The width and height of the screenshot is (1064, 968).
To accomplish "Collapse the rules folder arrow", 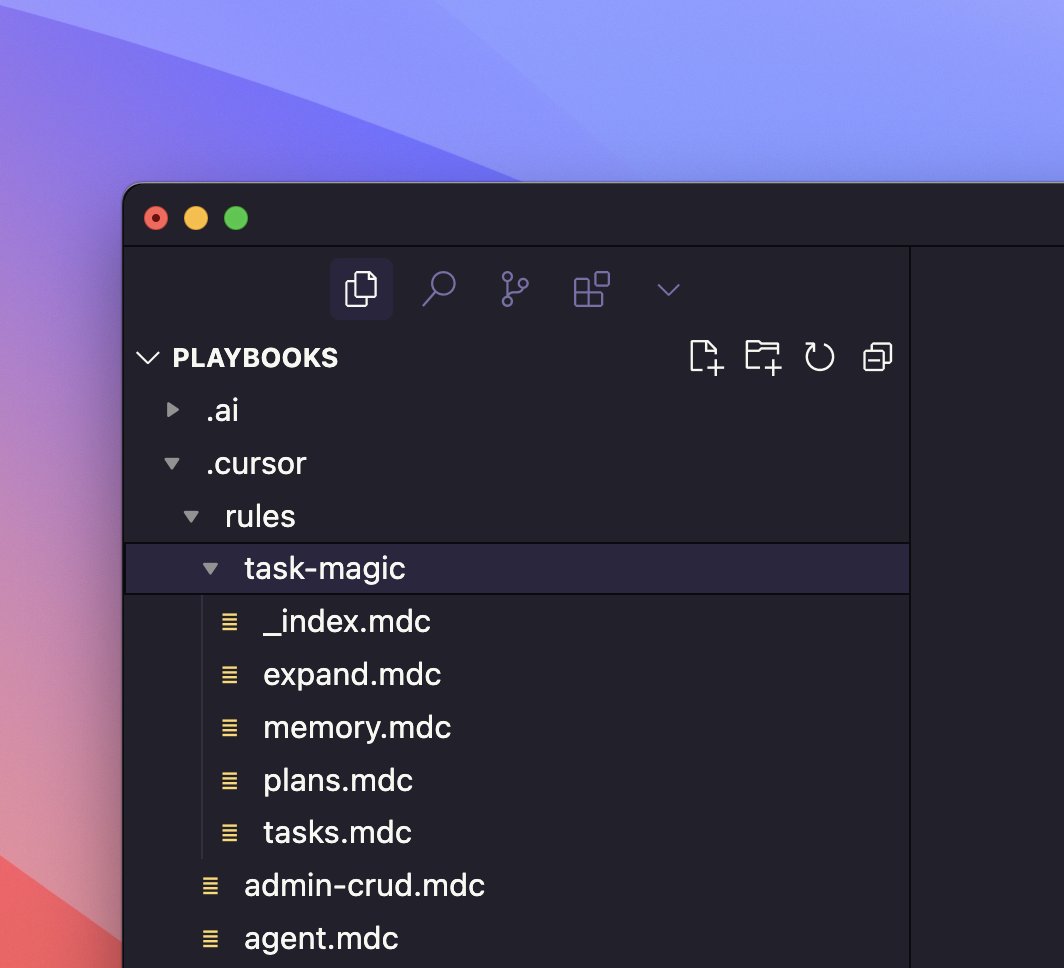I will [x=191, y=516].
